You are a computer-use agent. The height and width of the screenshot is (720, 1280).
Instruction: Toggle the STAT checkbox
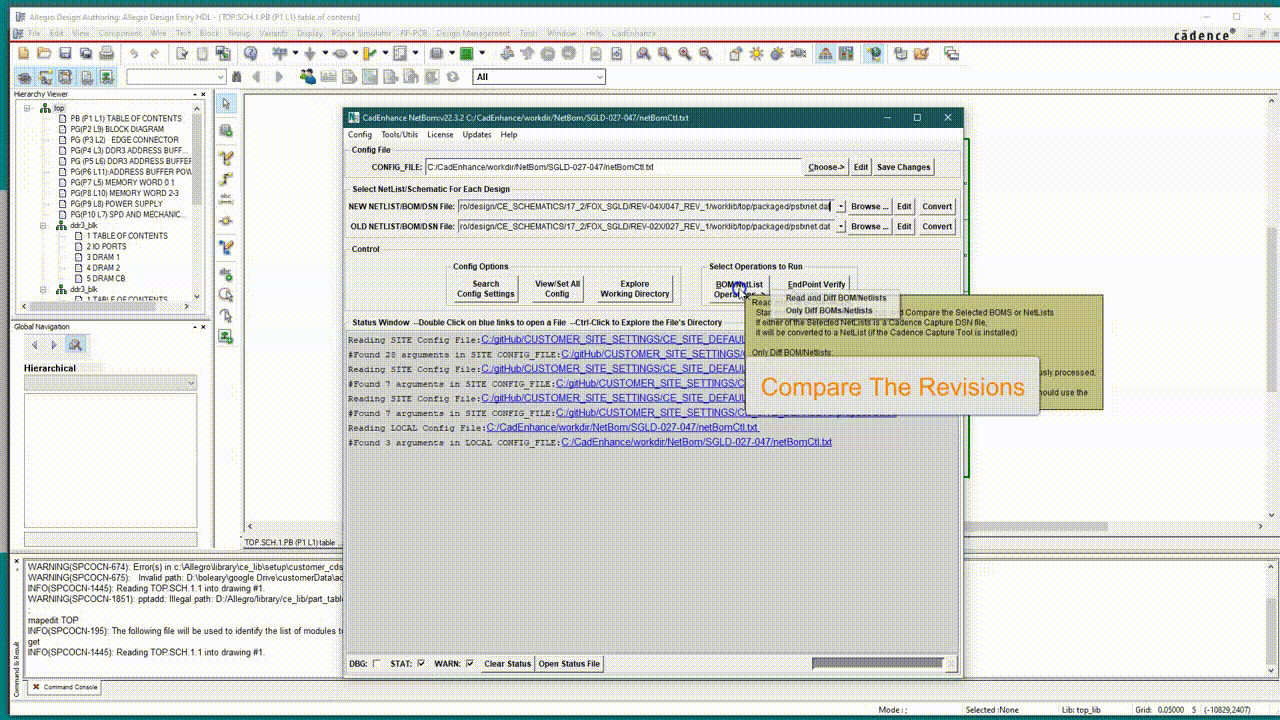pyautogui.click(x=421, y=663)
